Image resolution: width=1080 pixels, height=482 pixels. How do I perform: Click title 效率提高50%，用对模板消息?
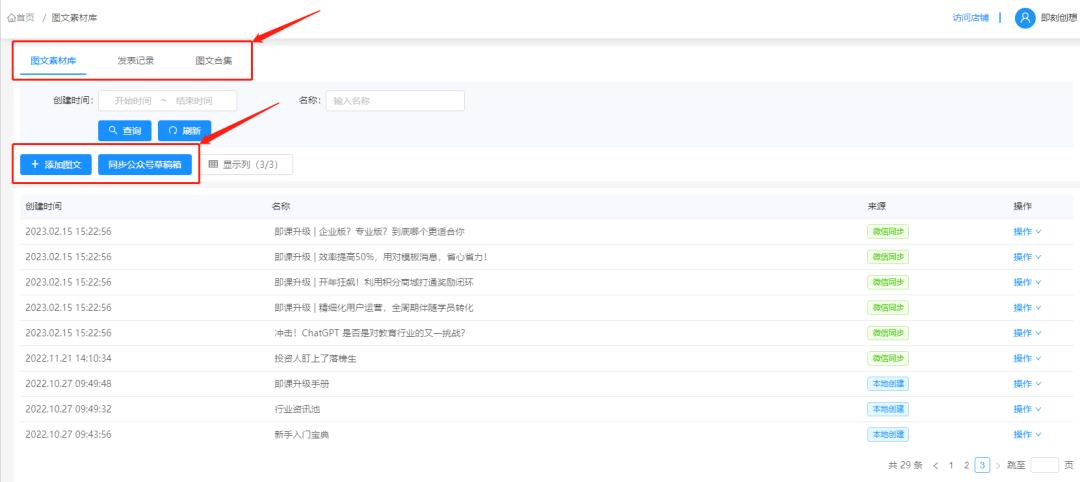[381, 257]
